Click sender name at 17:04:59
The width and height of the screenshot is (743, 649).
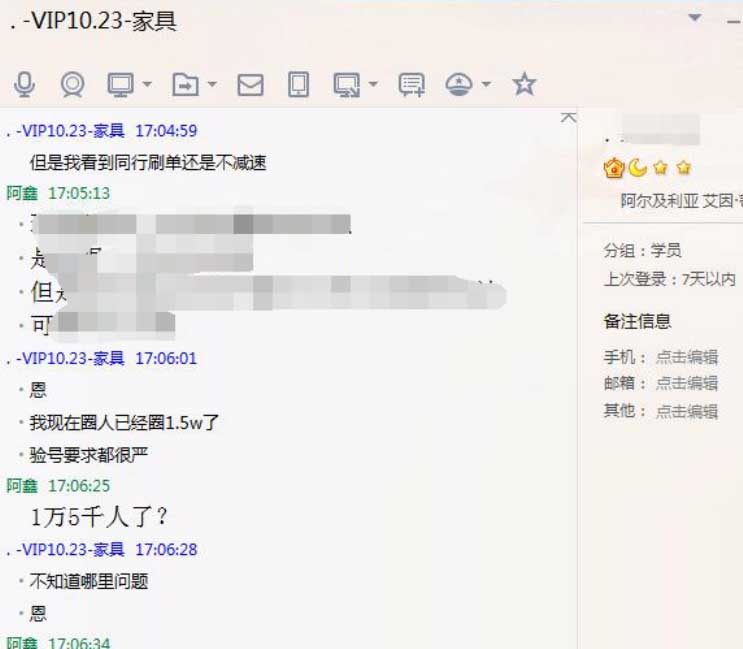click(66, 131)
